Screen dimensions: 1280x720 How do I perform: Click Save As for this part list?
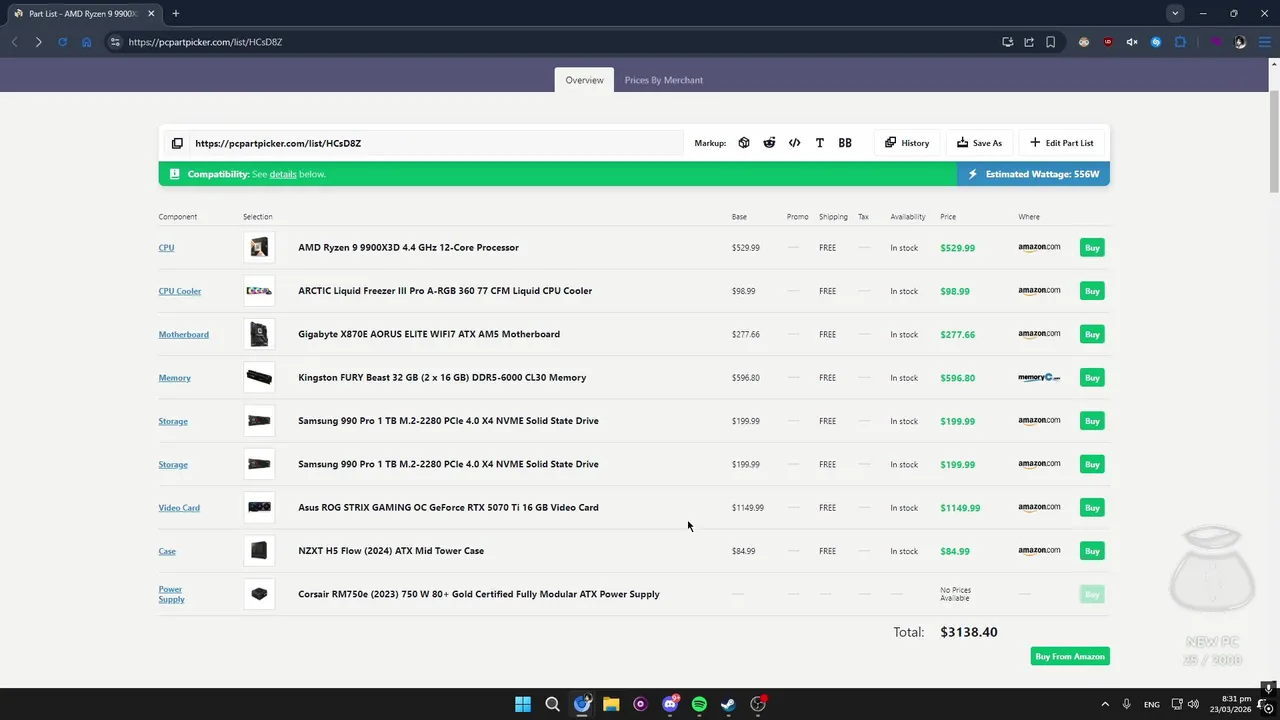click(979, 143)
